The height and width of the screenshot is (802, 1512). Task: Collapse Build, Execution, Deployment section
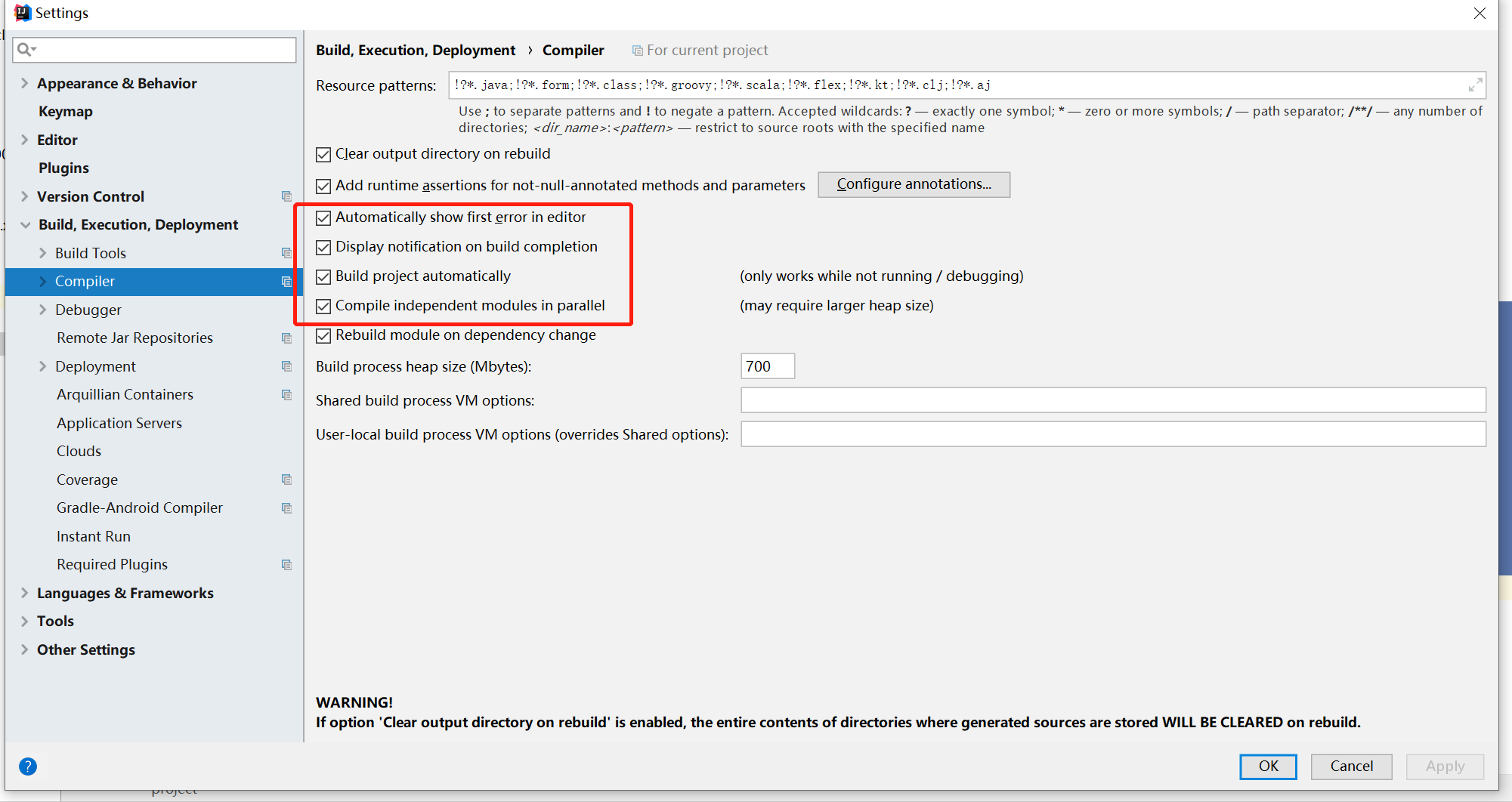[25, 224]
